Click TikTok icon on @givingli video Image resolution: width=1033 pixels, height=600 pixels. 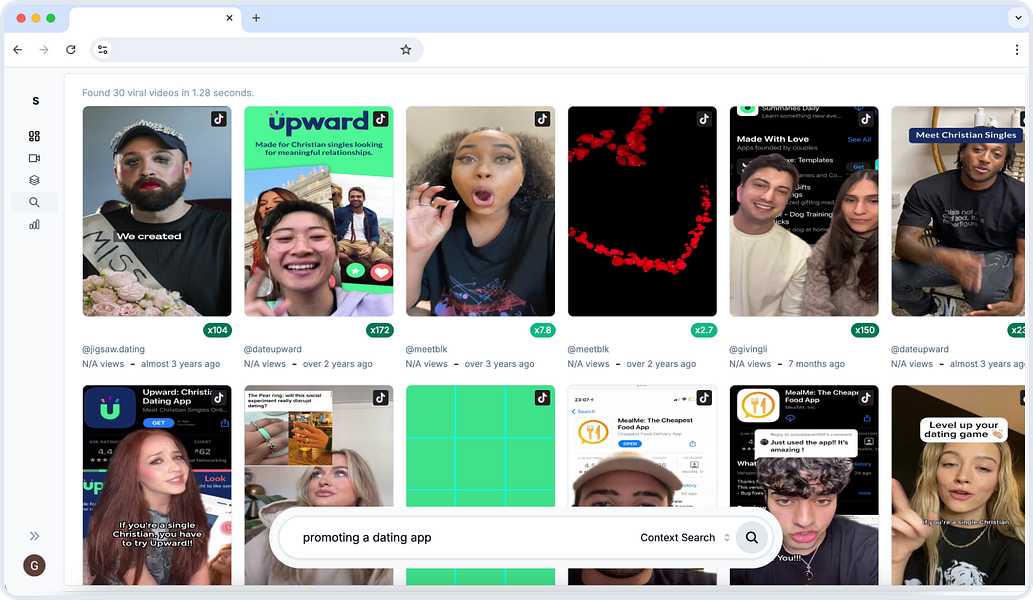tap(866, 119)
